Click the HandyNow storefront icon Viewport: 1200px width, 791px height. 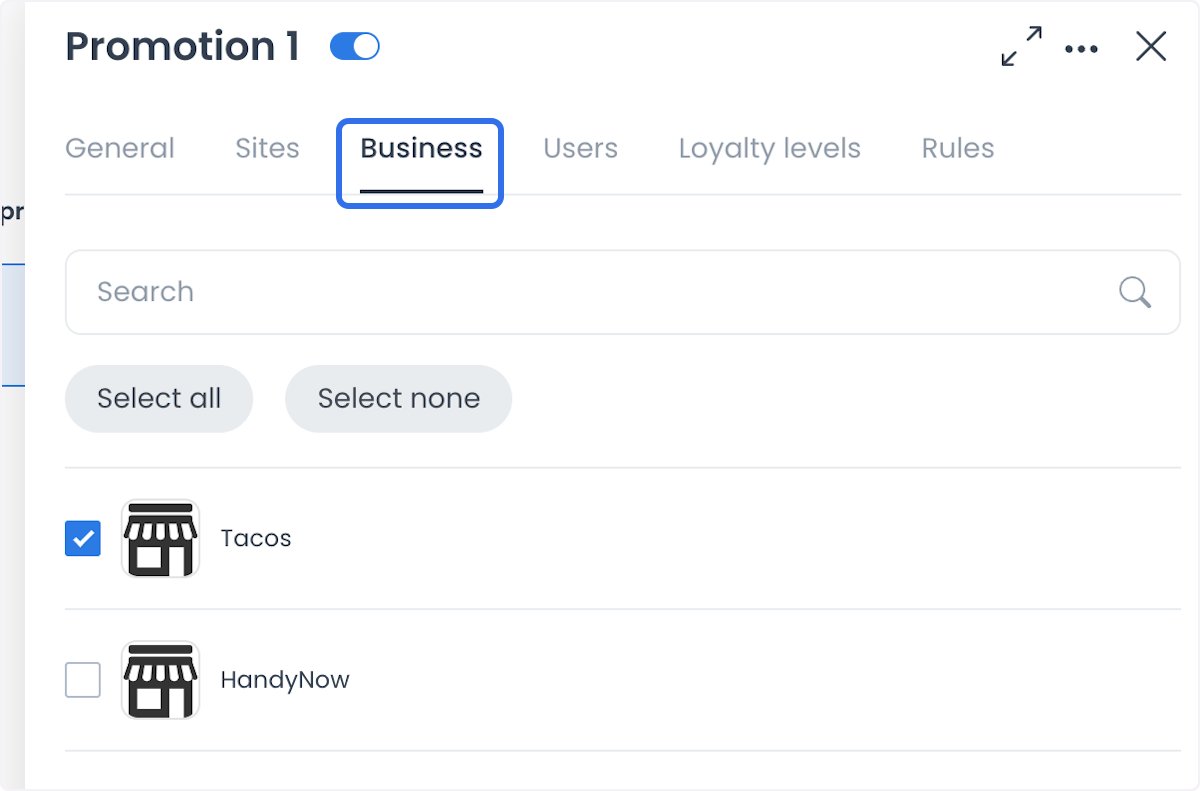(160, 680)
